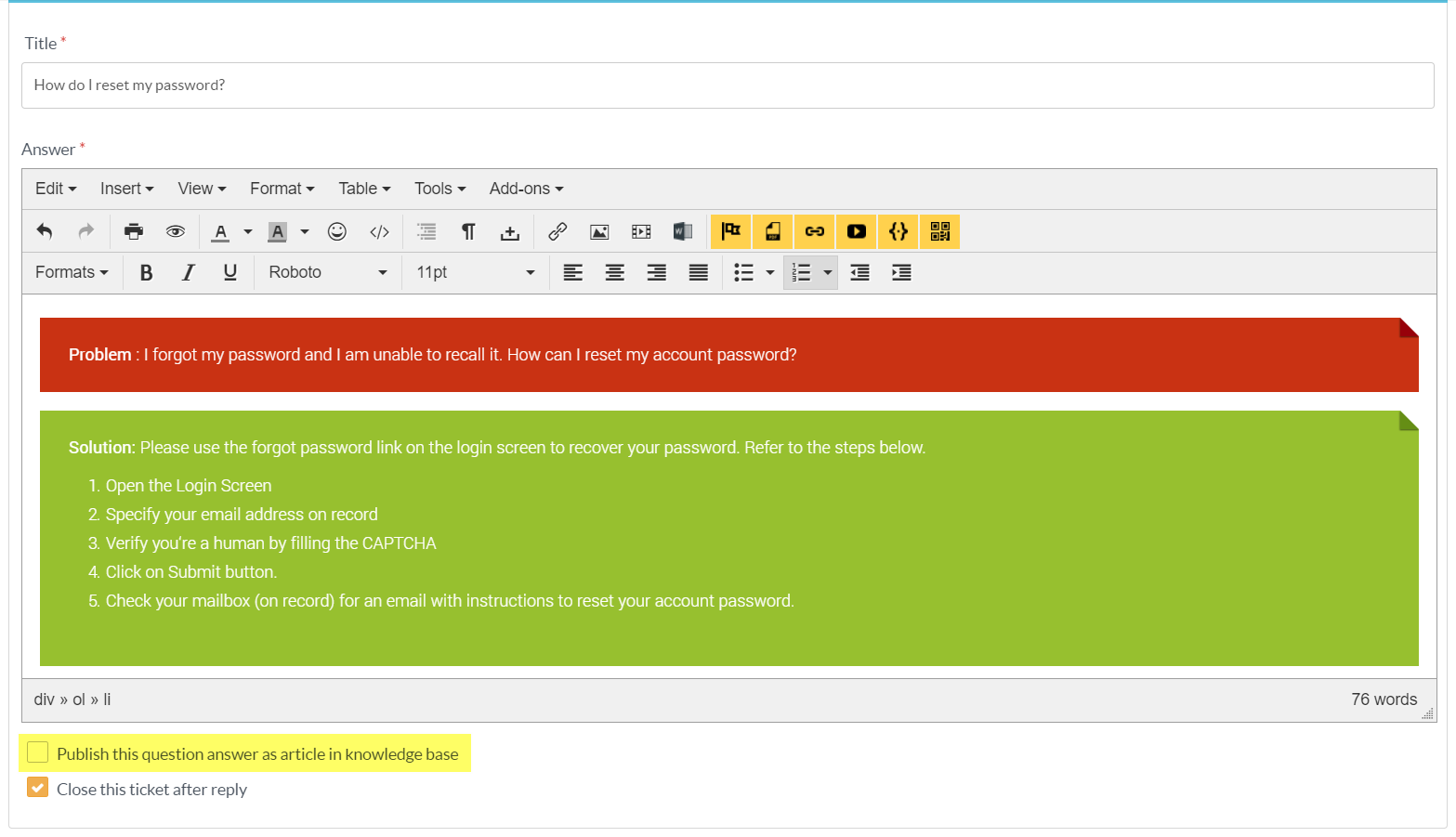Click the yellow YouTube video icon
The height and width of the screenshot is (837, 1456).
[x=856, y=231]
